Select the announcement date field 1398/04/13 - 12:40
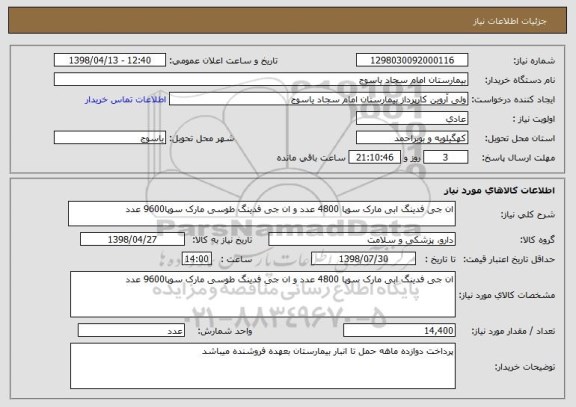This screenshot has height=407, width=576. 110,60
